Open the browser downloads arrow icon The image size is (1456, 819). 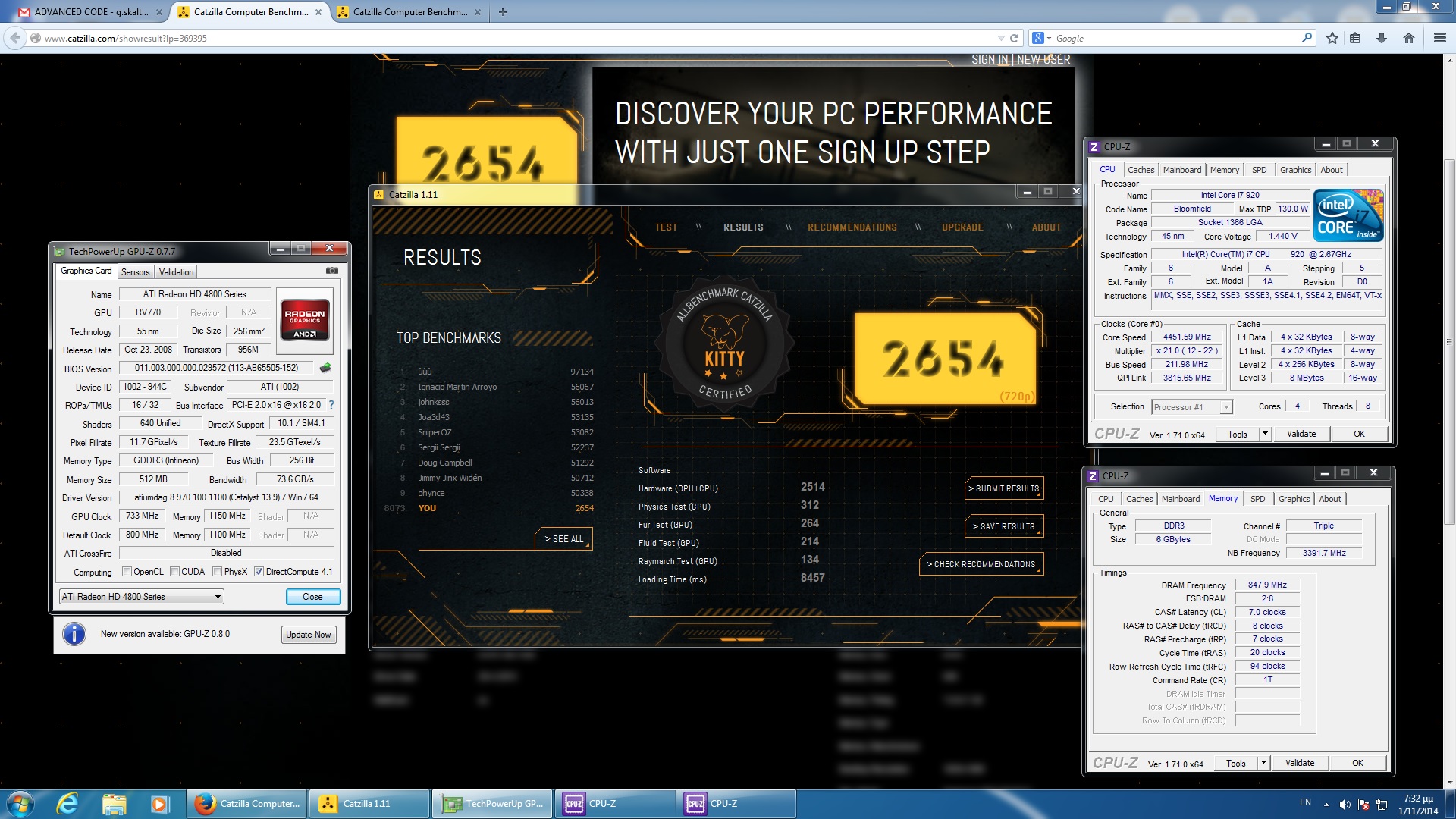[1382, 38]
